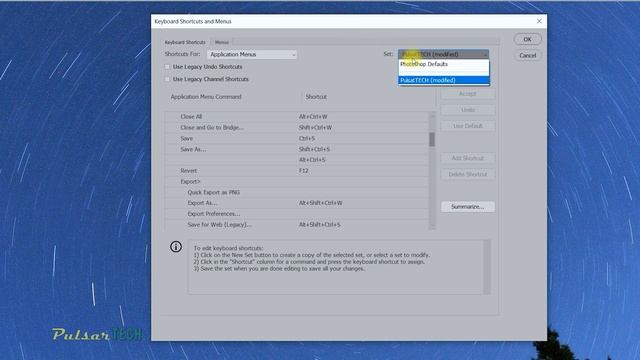Viewport: 640px width, 360px height.
Task: Click the Use Default button
Action: click(x=468, y=126)
